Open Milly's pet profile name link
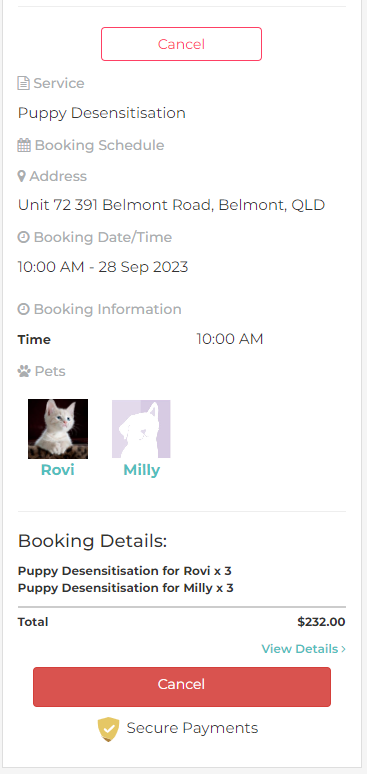 (141, 470)
